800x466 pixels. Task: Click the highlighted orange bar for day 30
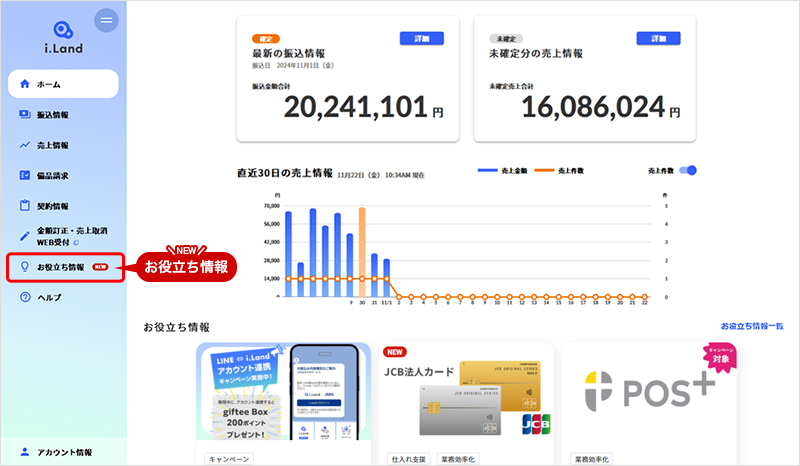pyautogui.click(x=362, y=252)
